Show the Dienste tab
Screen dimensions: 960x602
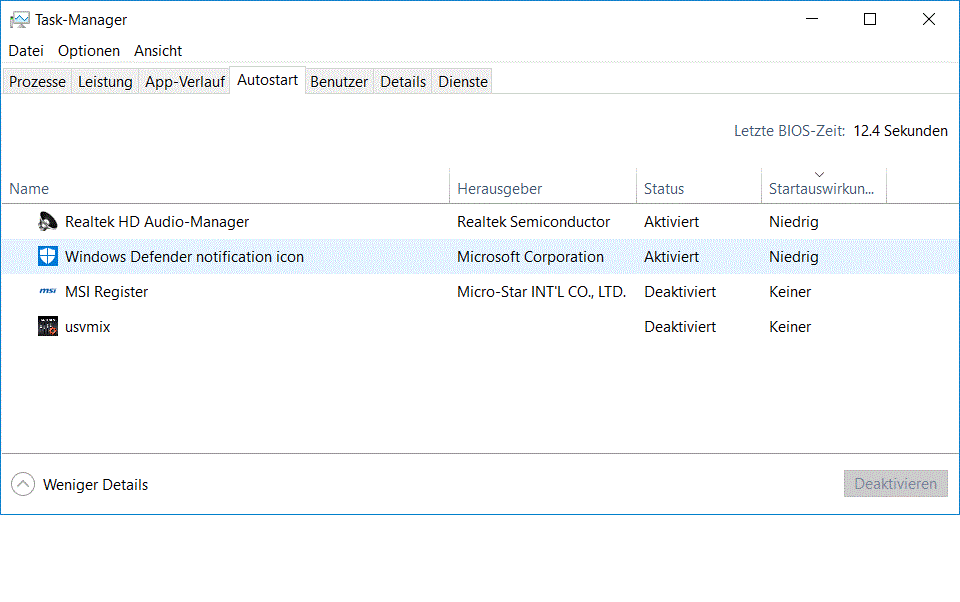click(x=463, y=82)
